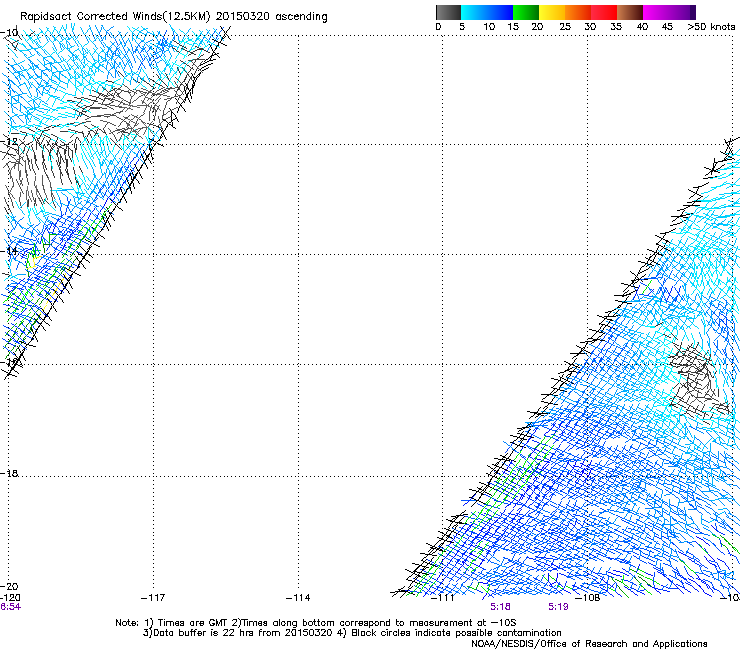This screenshot has width=740, height=650.
Task: Click the purple time stamp 5:18
Action: 500,607
